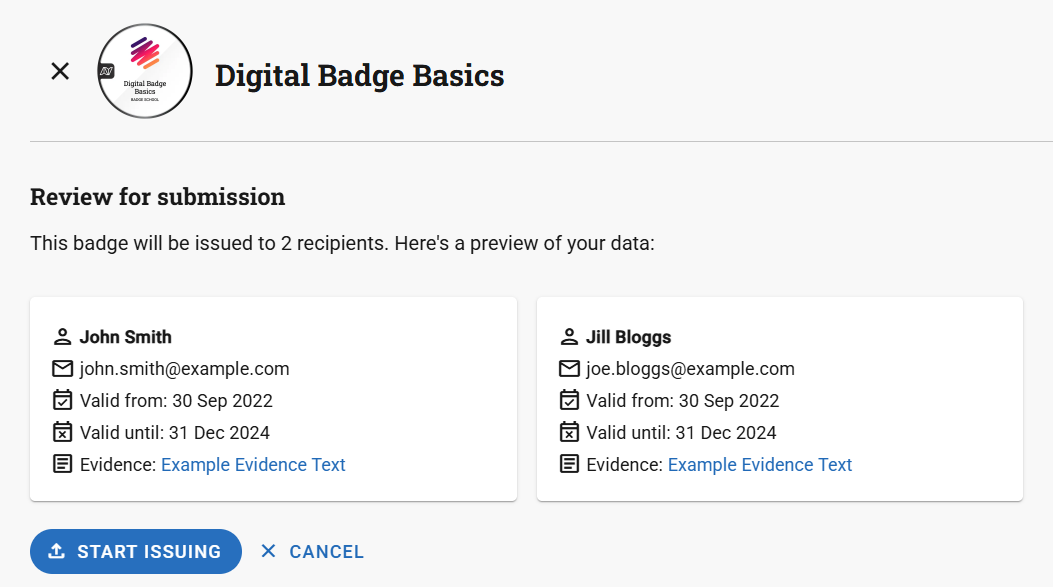Click the Digital Badge Basics title
Screen dimensions: 1053x587
click(359, 76)
